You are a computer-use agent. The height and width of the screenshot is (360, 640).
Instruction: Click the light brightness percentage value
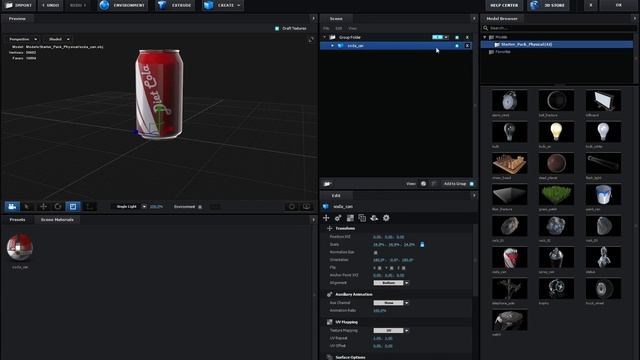coord(156,207)
